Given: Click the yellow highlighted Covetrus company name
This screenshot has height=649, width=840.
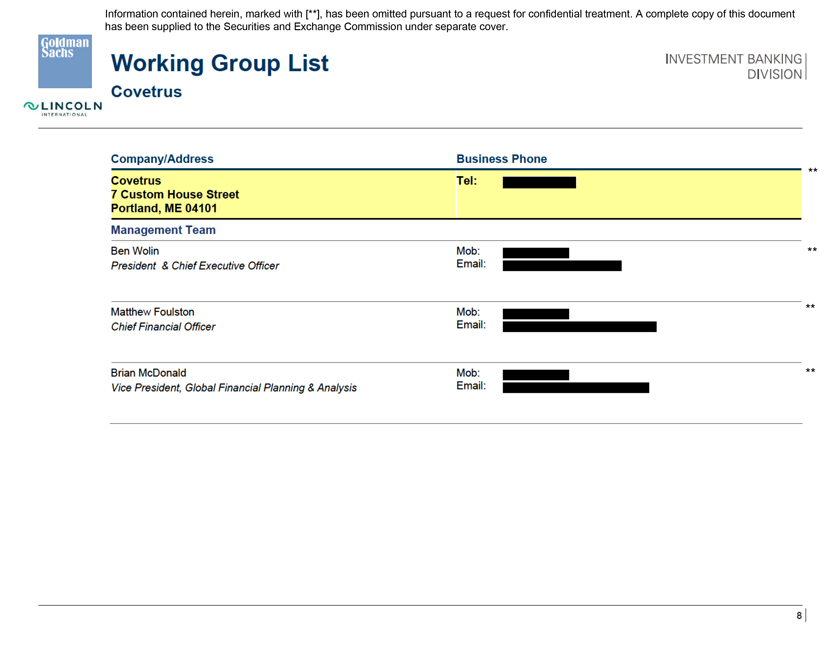Looking at the screenshot, I should tap(135, 181).
